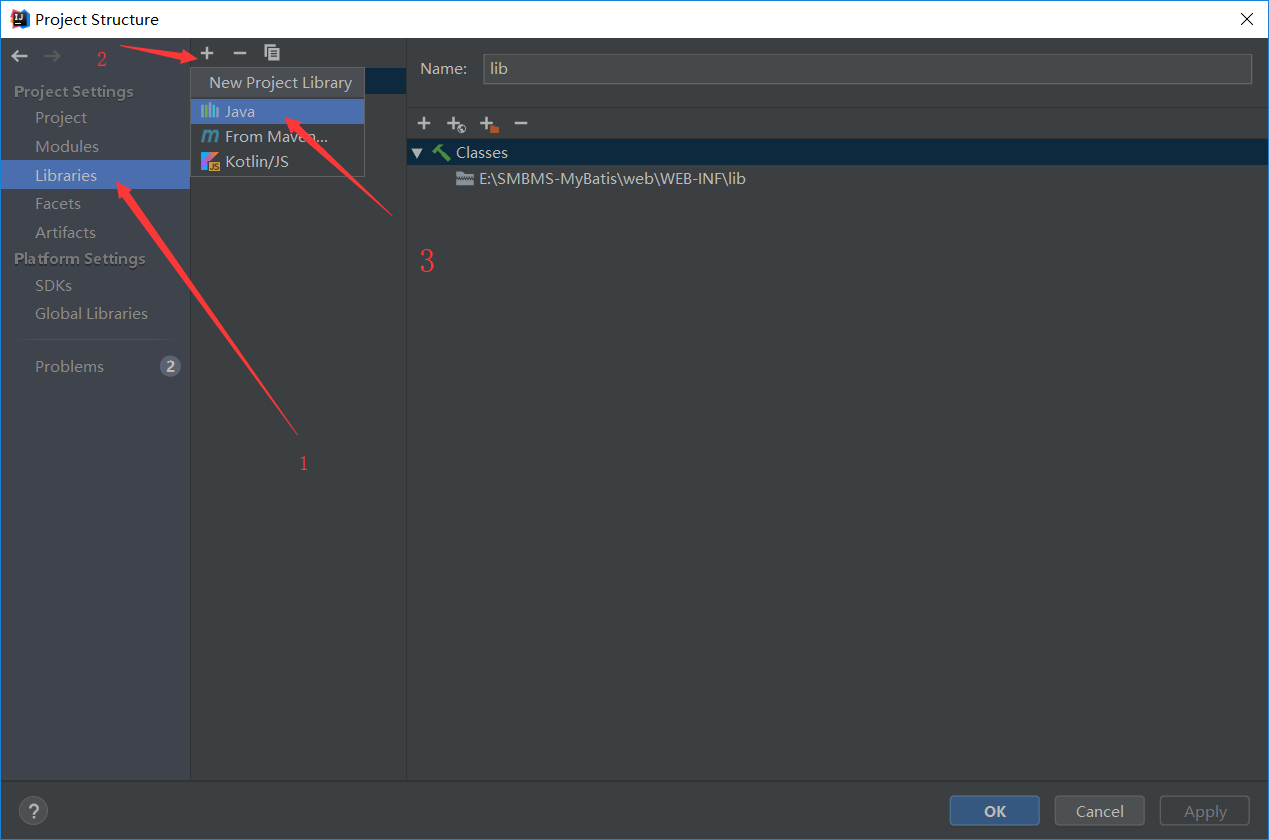Image resolution: width=1269 pixels, height=840 pixels.
Task: Attach directories using the folder-plus icon
Action: pyautogui.click(x=488, y=123)
